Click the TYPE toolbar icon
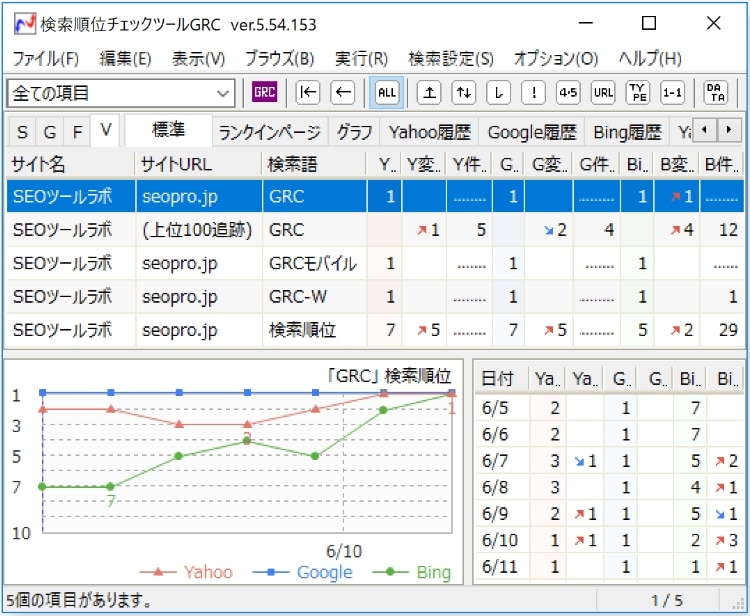 click(637, 93)
